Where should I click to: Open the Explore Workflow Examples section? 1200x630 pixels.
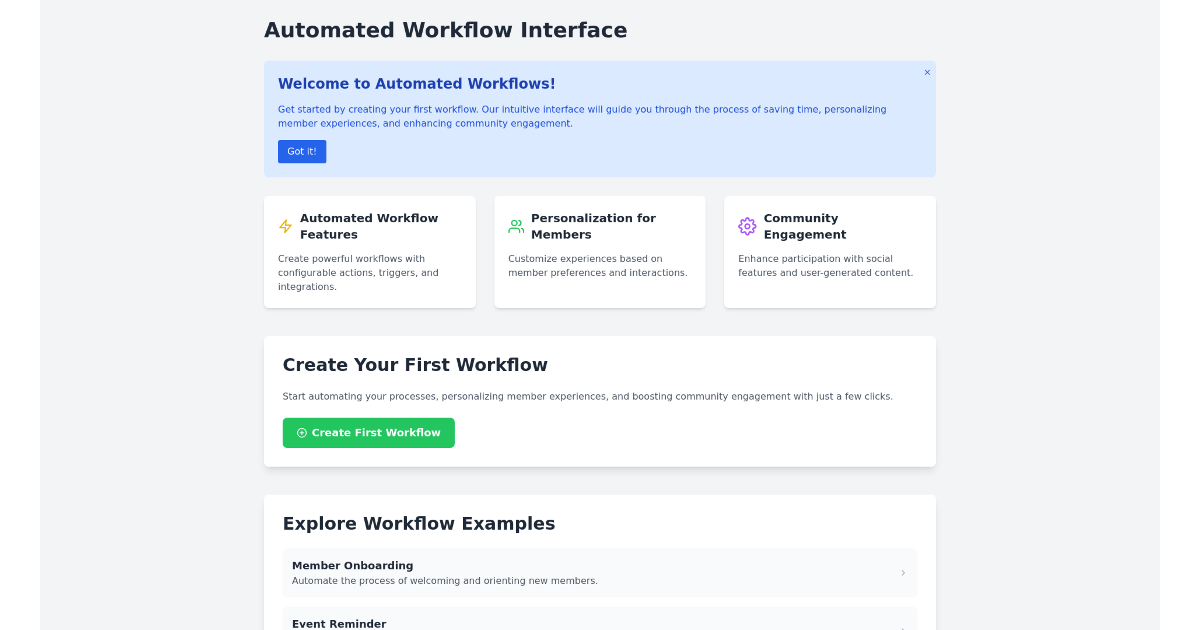click(x=419, y=523)
